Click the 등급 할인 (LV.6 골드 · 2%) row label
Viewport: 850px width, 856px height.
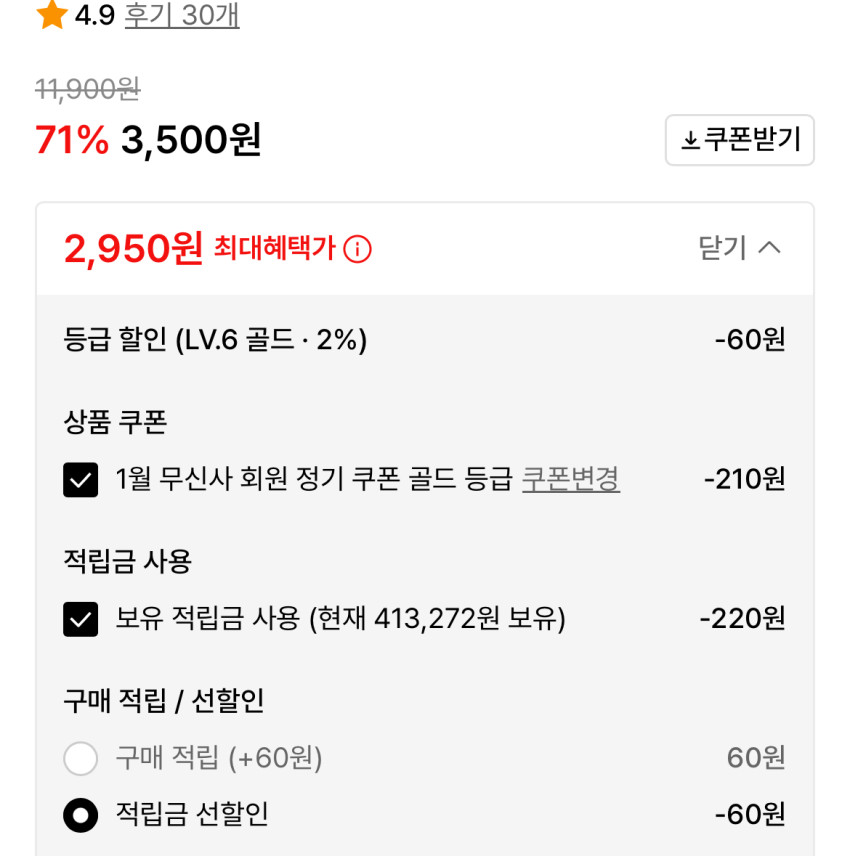(x=215, y=340)
